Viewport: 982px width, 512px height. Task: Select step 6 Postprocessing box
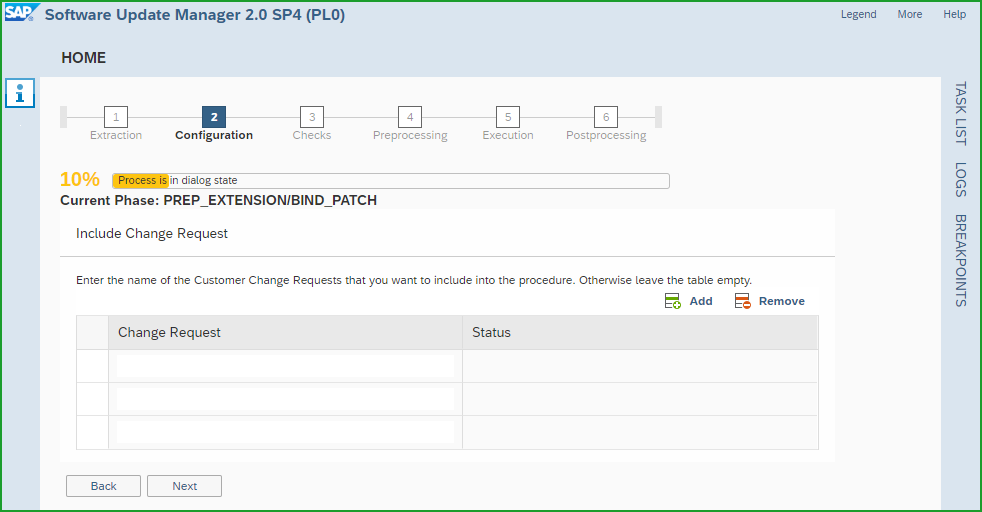606,117
